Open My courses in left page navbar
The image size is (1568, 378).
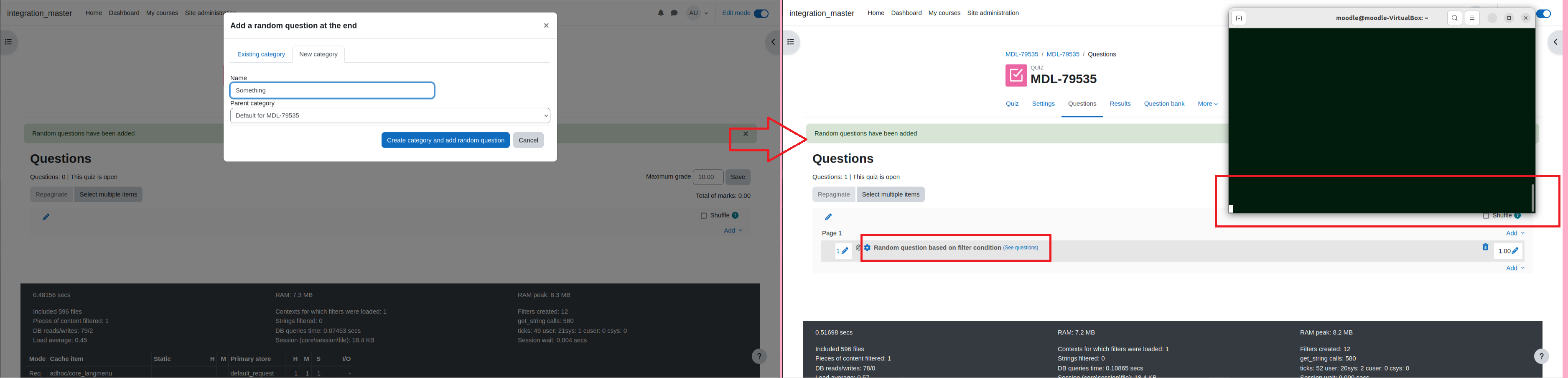pyautogui.click(x=162, y=13)
